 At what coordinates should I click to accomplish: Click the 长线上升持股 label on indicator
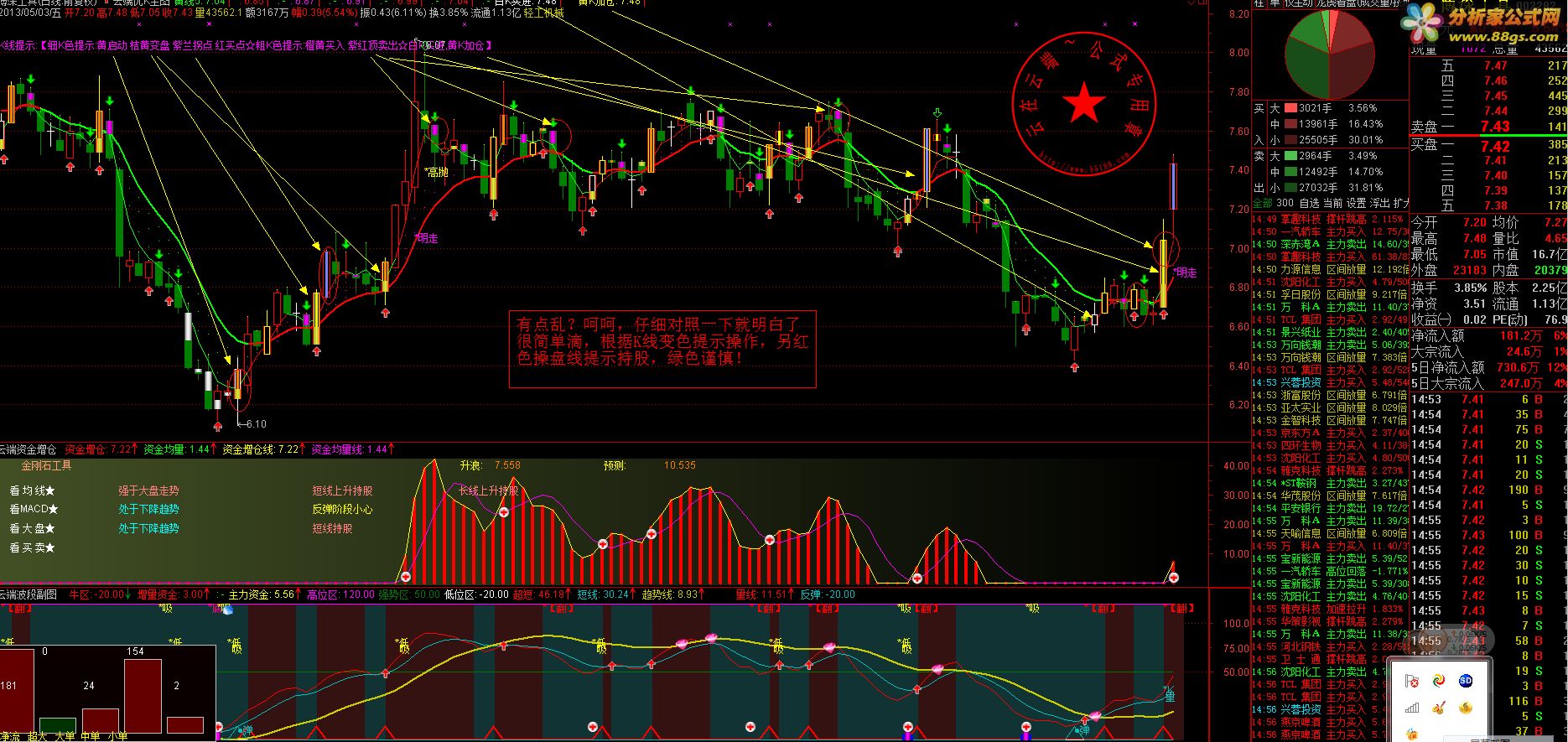tap(489, 490)
